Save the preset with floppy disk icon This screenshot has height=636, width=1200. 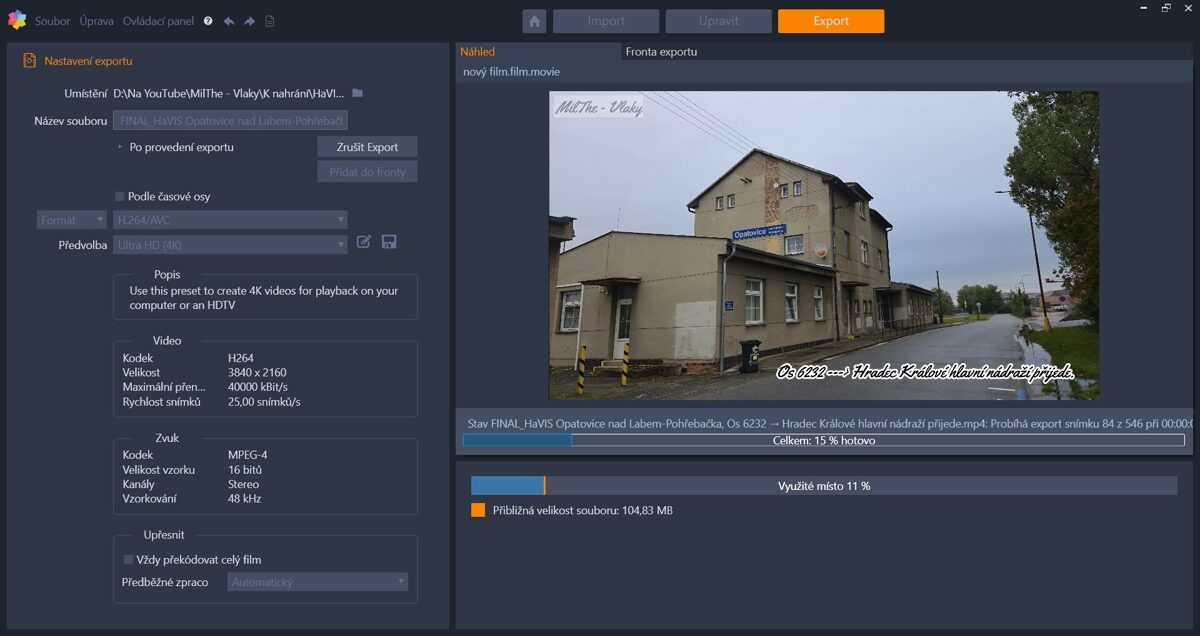point(389,242)
